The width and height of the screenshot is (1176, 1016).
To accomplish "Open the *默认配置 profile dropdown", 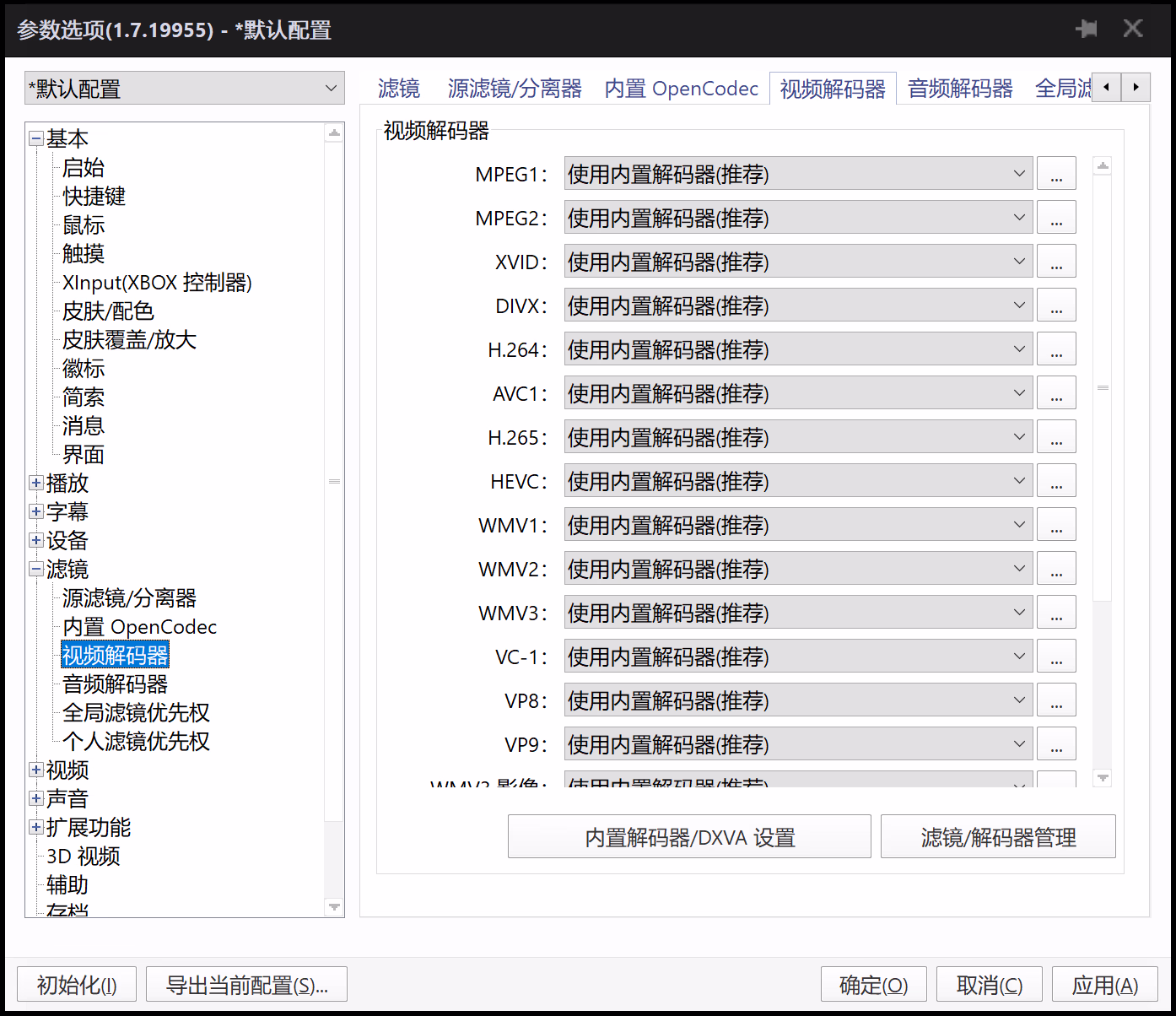I will coord(185,89).
